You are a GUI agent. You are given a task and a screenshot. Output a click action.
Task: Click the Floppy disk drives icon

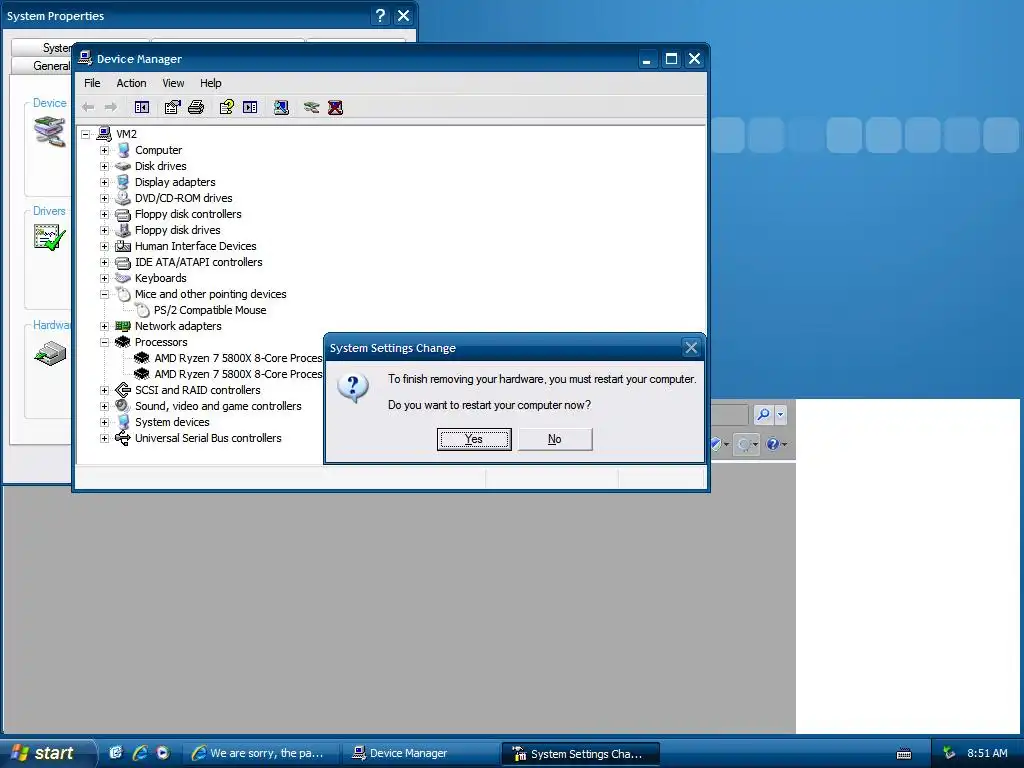coord(123,230)
